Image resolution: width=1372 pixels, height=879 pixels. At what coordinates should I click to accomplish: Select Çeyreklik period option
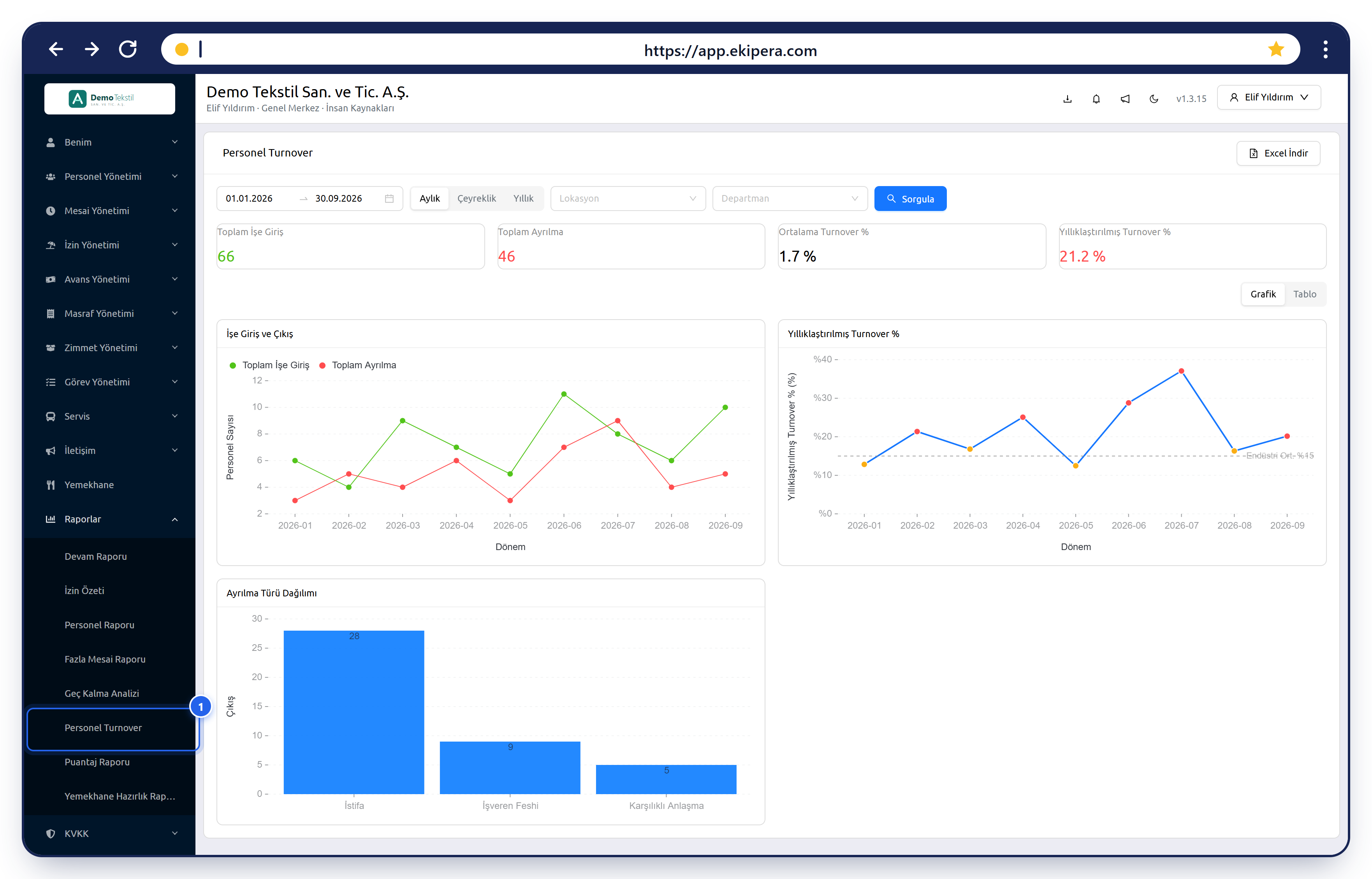pos(477,199)
